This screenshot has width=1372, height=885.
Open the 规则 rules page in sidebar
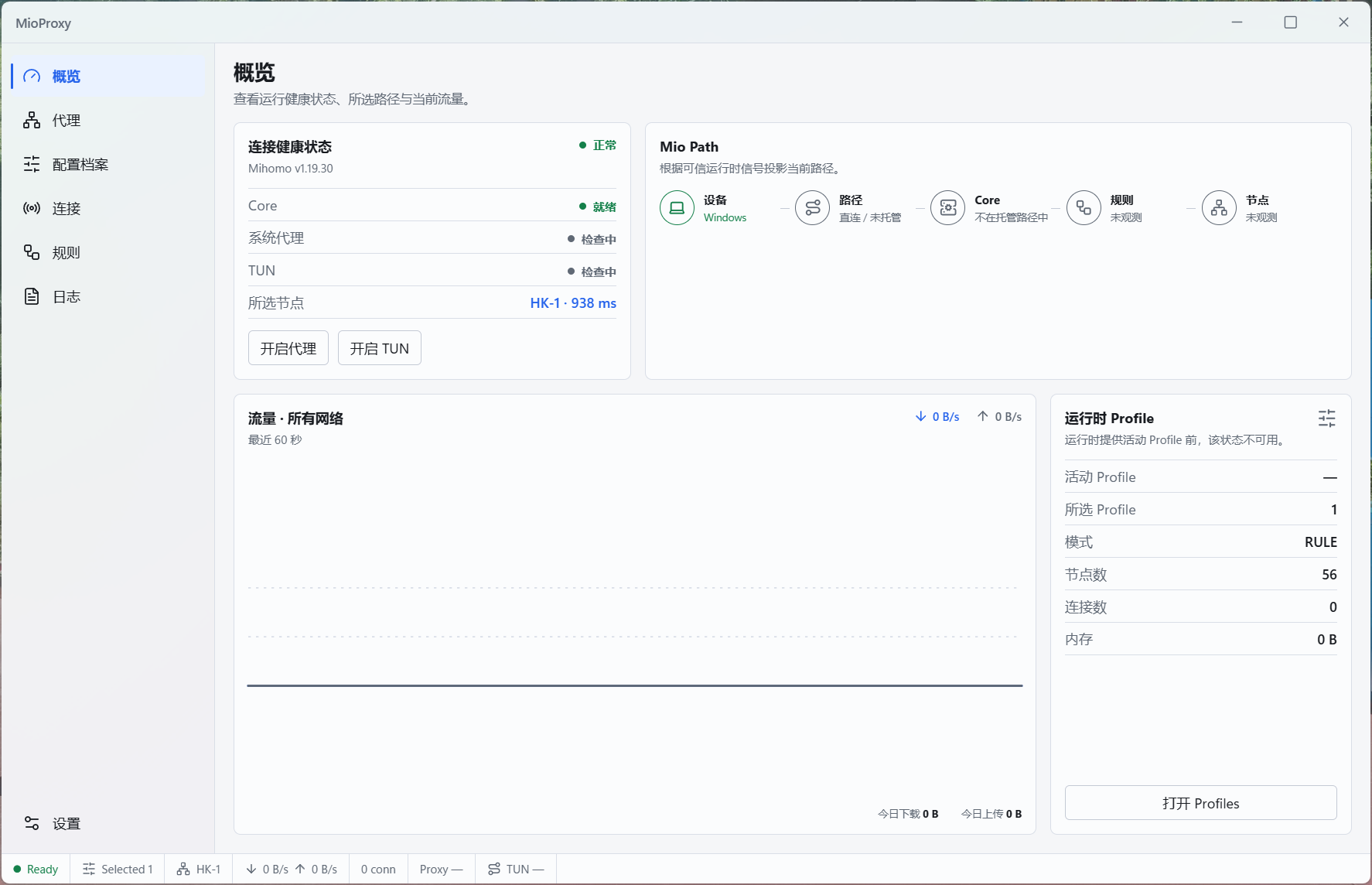(109, 252)
